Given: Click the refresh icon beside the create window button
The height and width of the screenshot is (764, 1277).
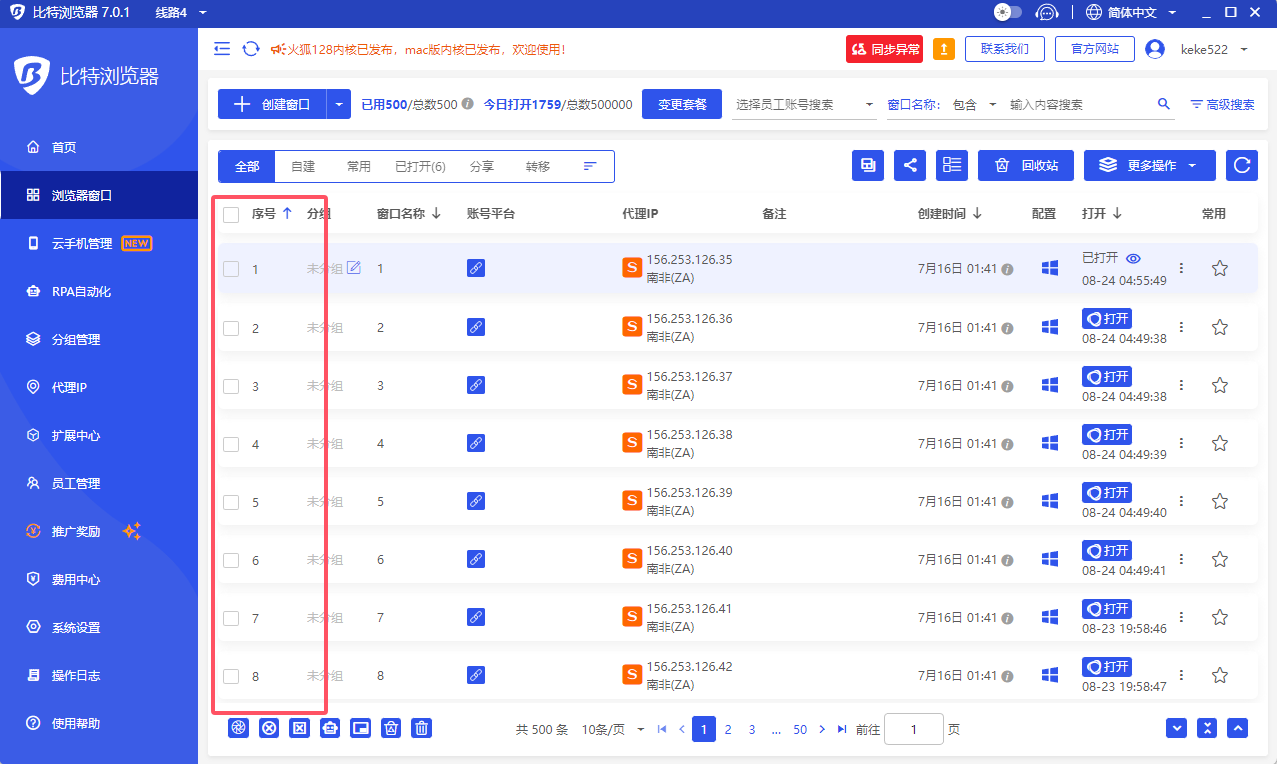Looking at the screenshot, I should click(251, 49).
